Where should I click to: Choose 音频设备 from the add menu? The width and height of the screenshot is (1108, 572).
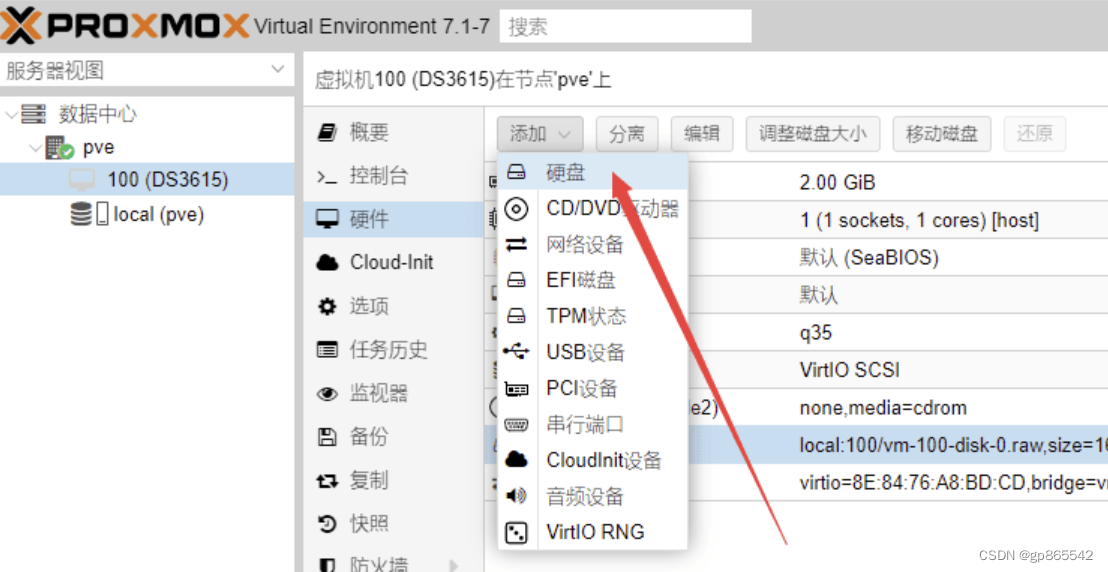point(593,496)
